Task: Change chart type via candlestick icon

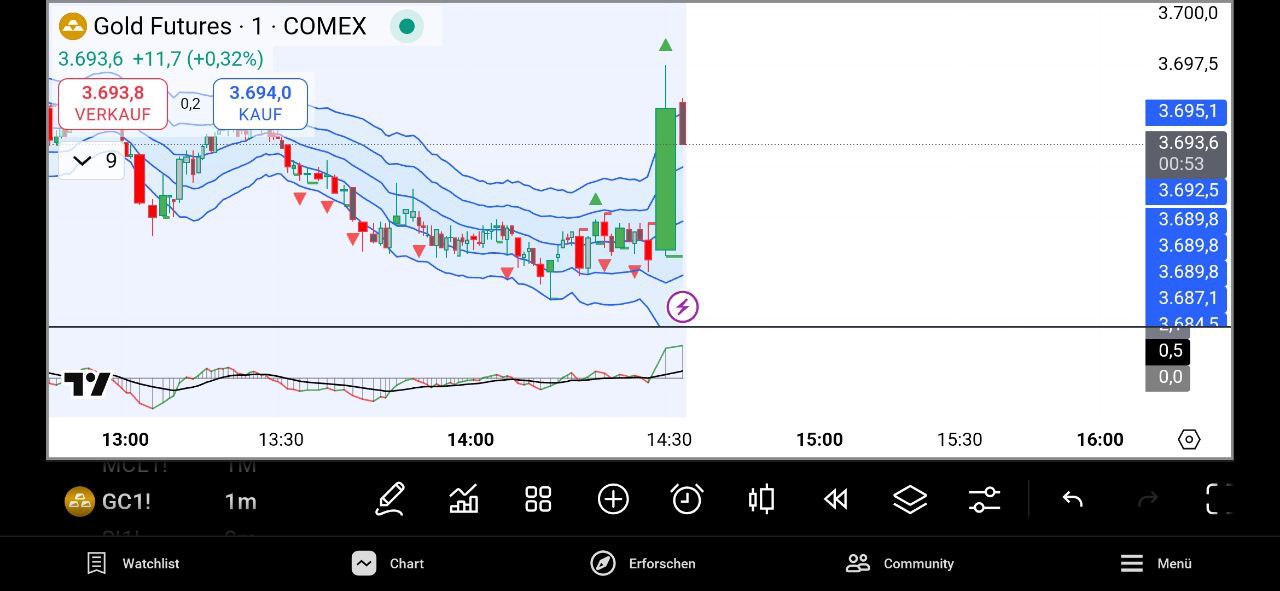Action: coord(761,499)
